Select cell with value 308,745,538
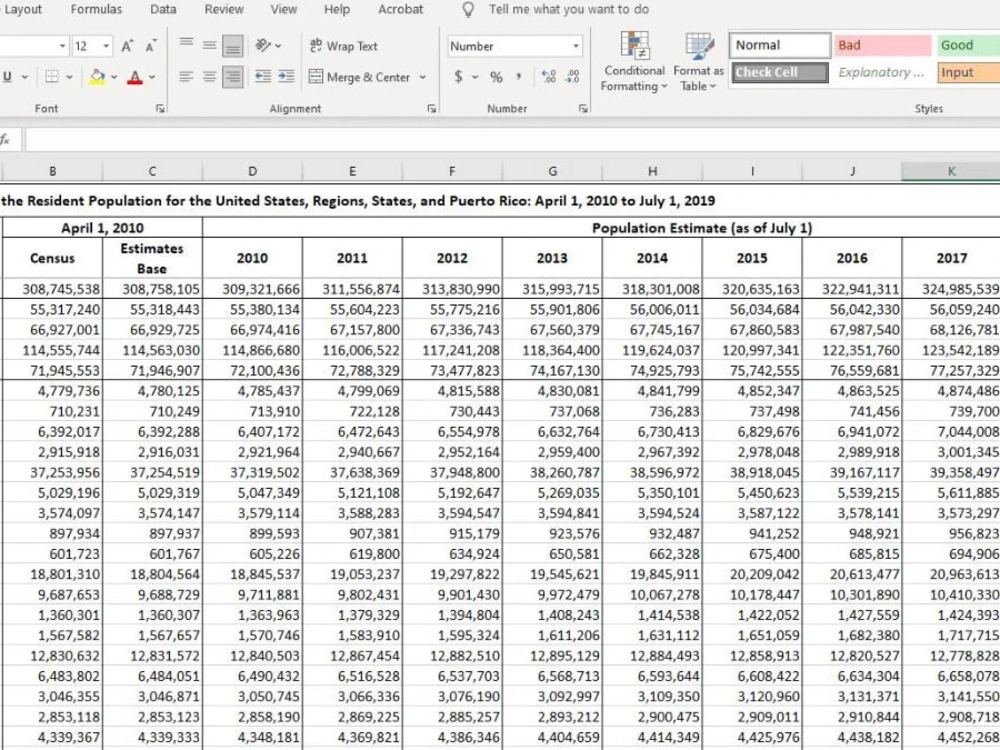 (x=53, y=289)
